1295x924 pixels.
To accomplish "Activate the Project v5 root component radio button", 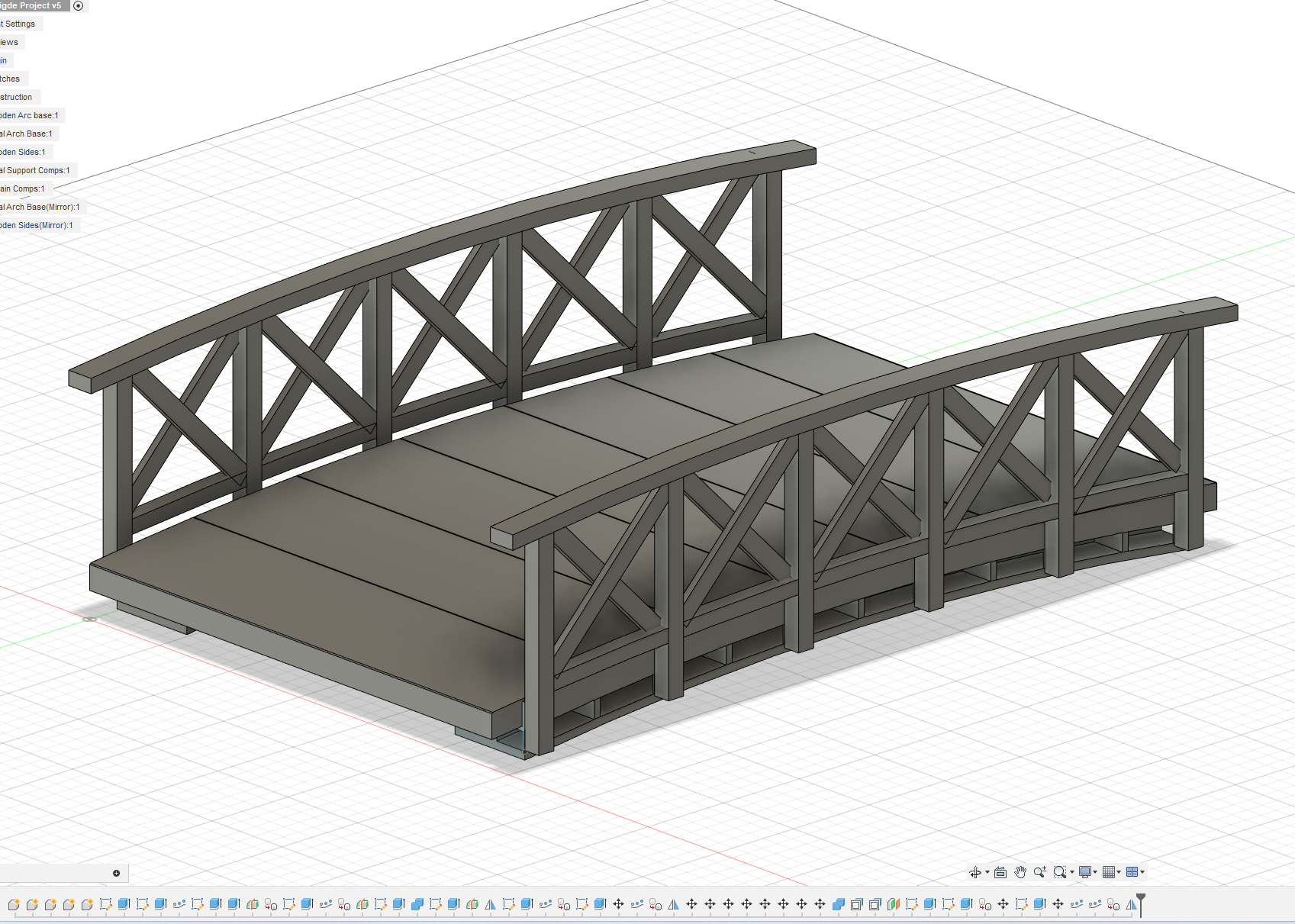I will pyautogui.click(x=78, y=6).
